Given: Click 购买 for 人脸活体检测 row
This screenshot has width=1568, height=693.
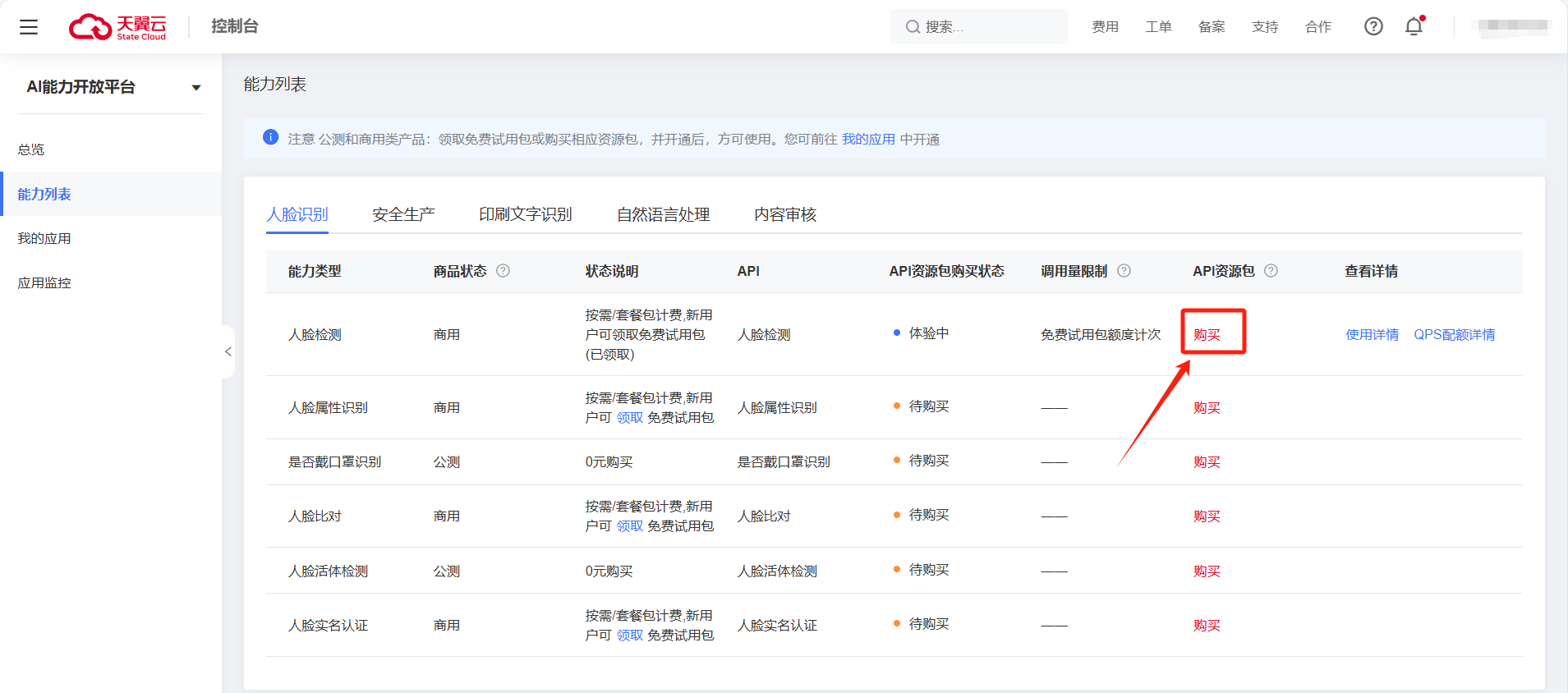Looking at the screenshot, I should click(x=1207, y=571).
